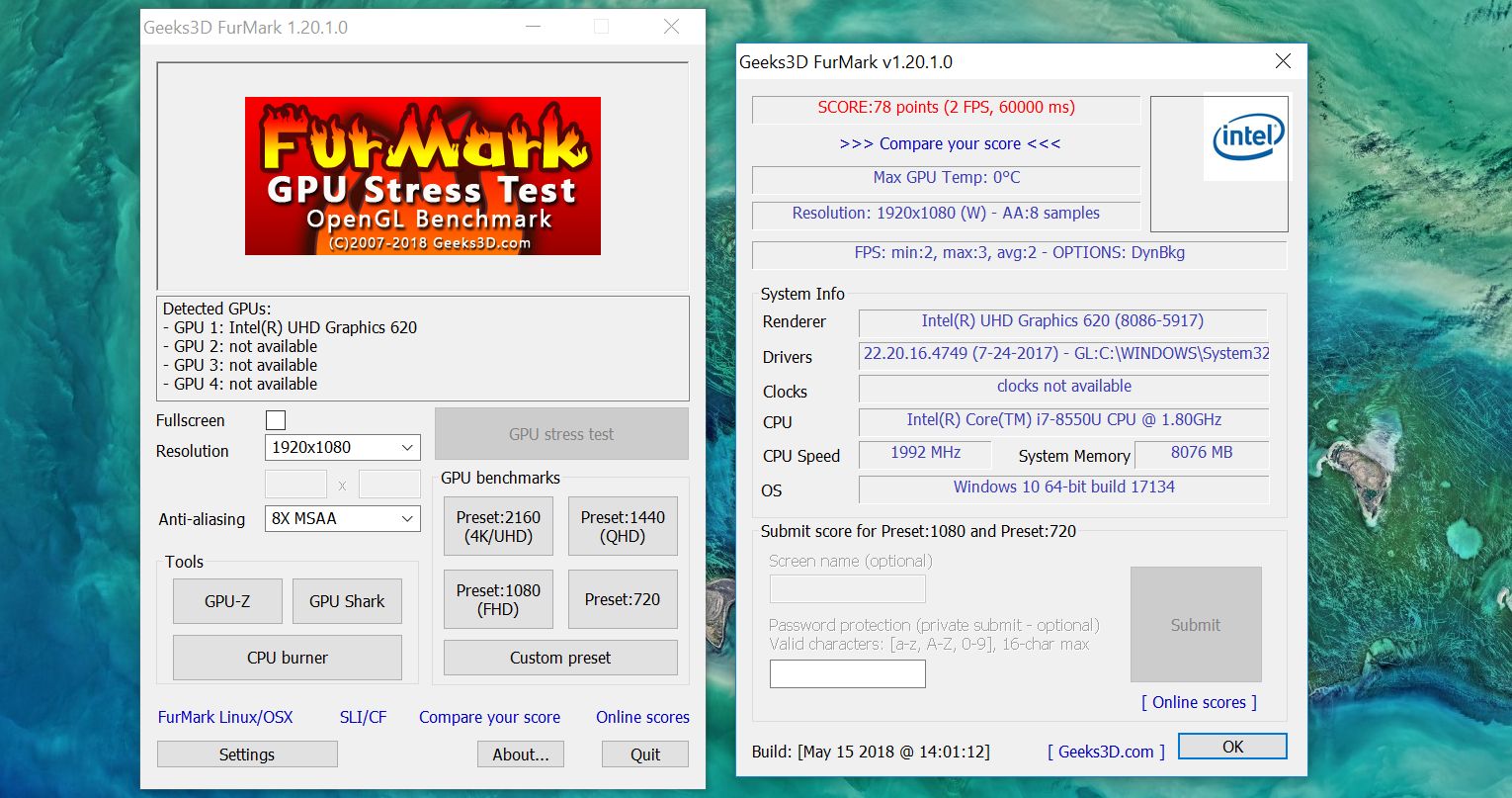
Task: Click the 'clocks not available' value
Action: coord(1063,387)
